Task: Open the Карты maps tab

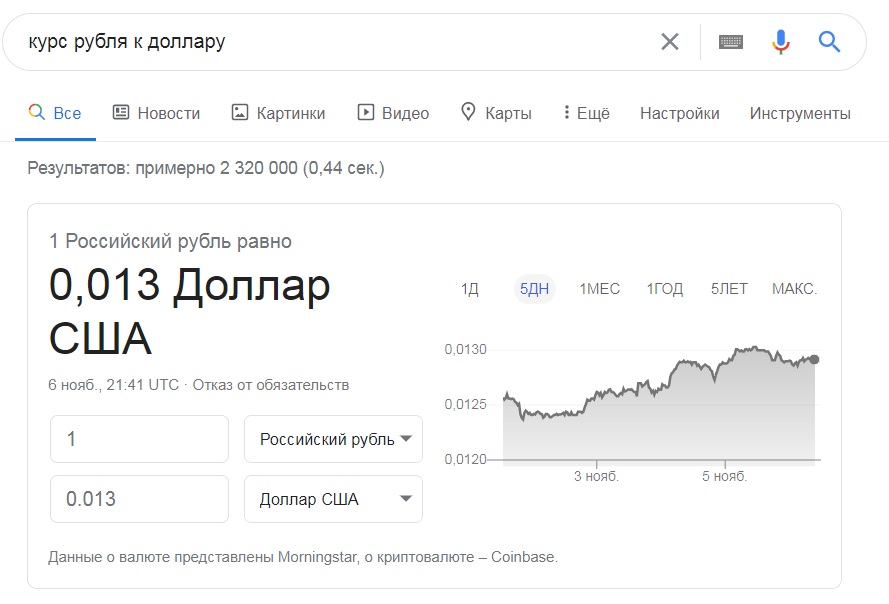Action: point(496,113)
